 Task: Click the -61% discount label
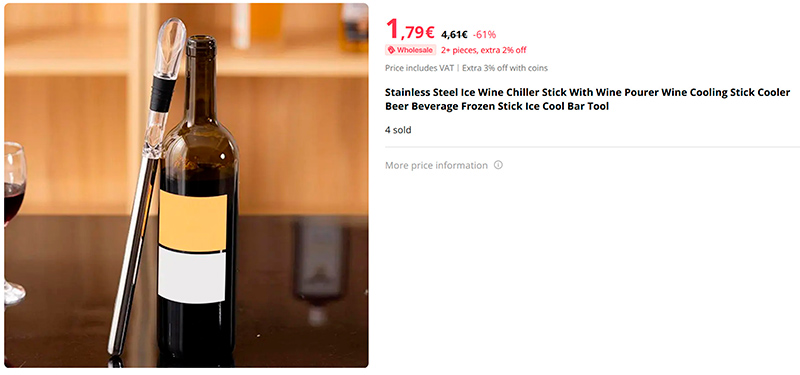(484, 35)
